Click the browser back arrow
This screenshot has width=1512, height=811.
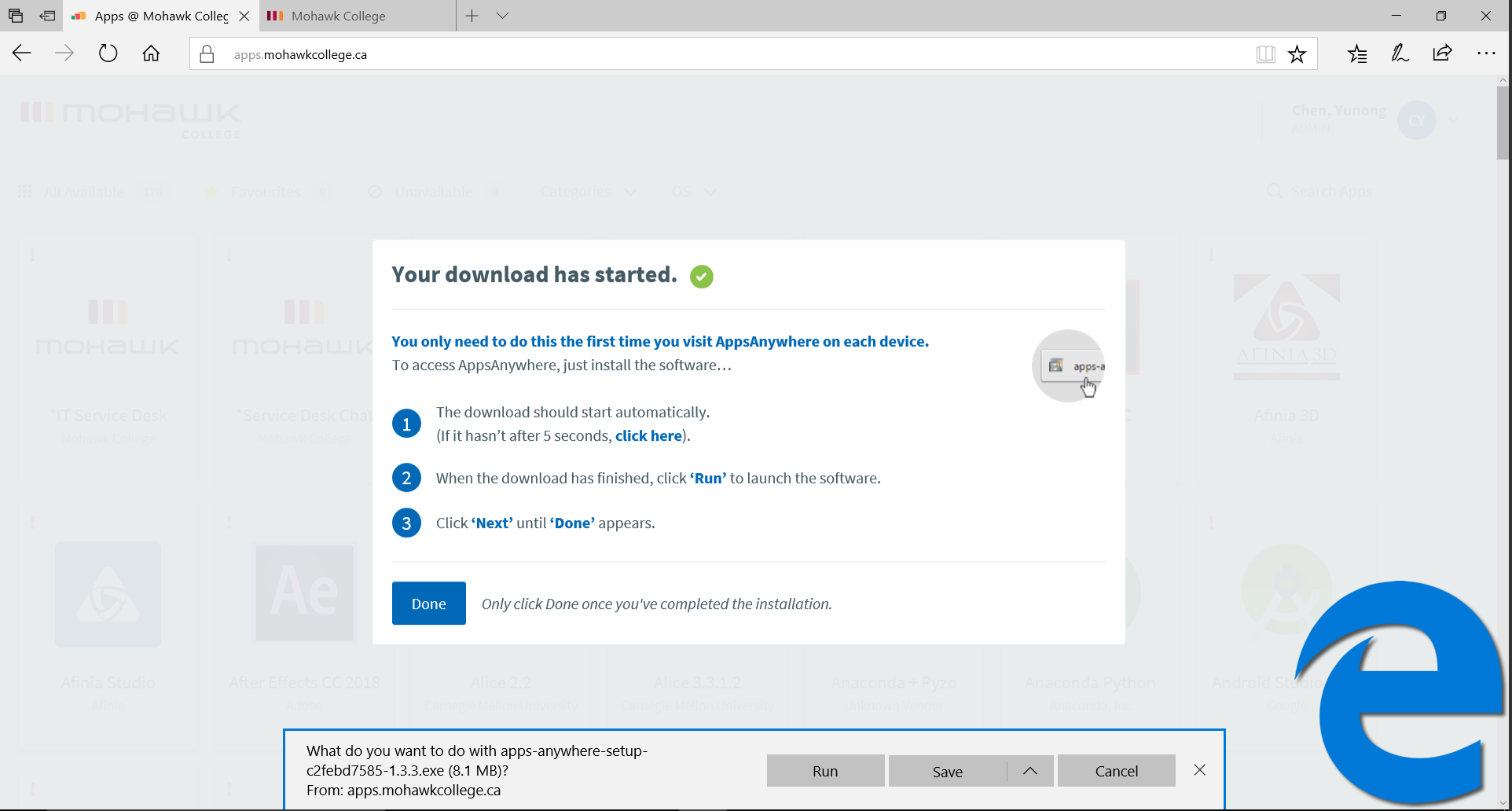point(22,53)
